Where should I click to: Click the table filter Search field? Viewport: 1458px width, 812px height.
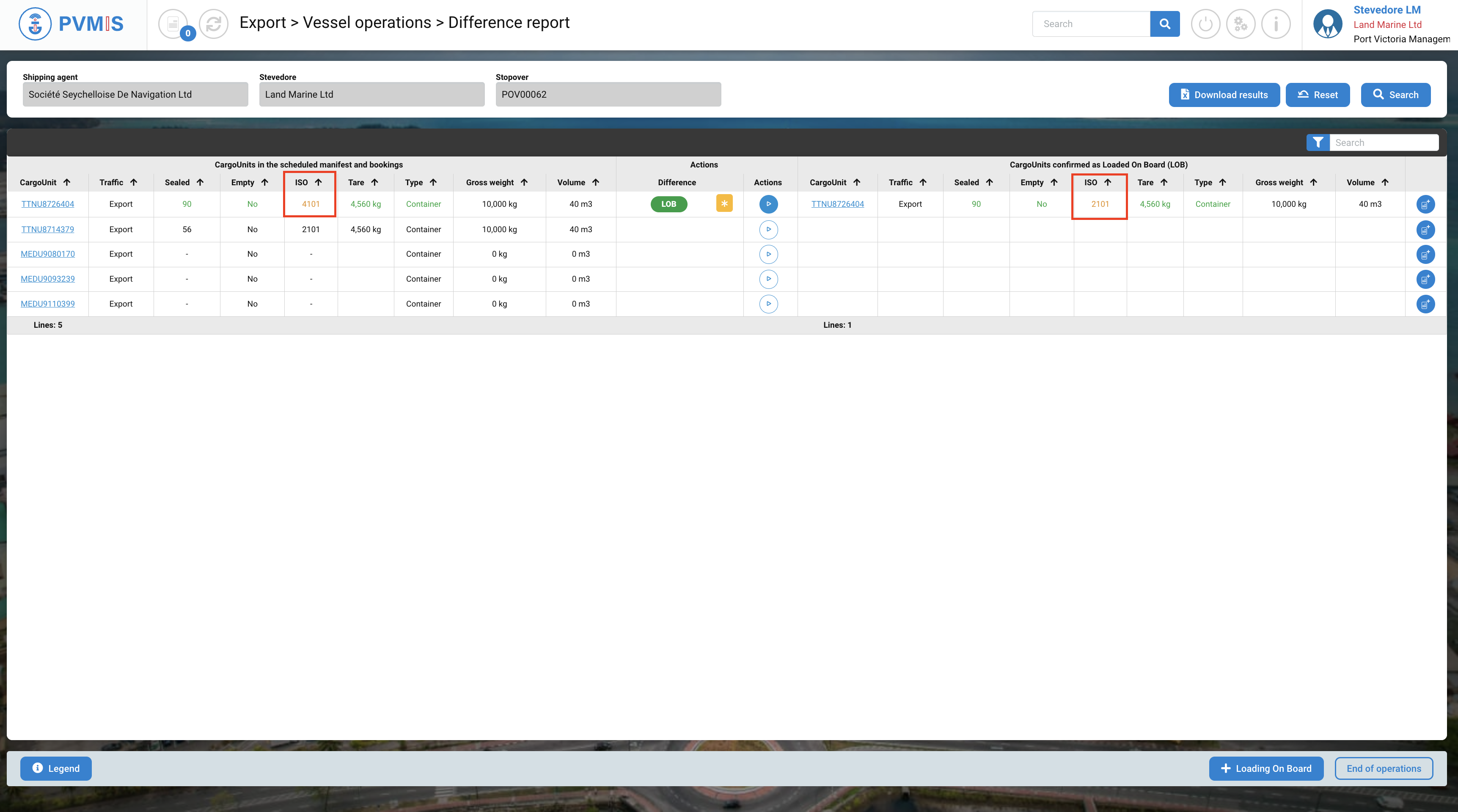click(x=1383, y=143)
